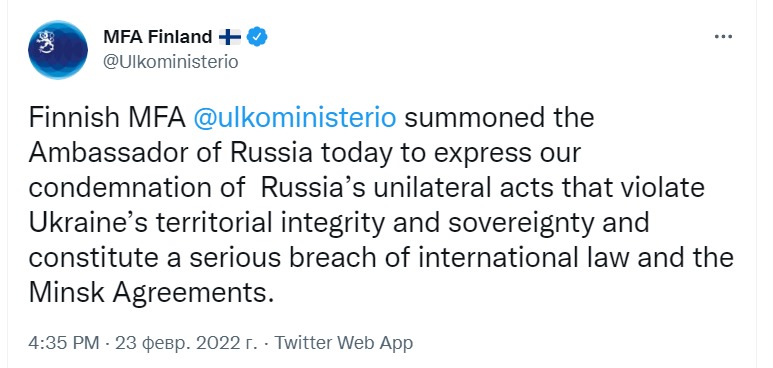Click the words "summoned the"

tap(499, 118)
